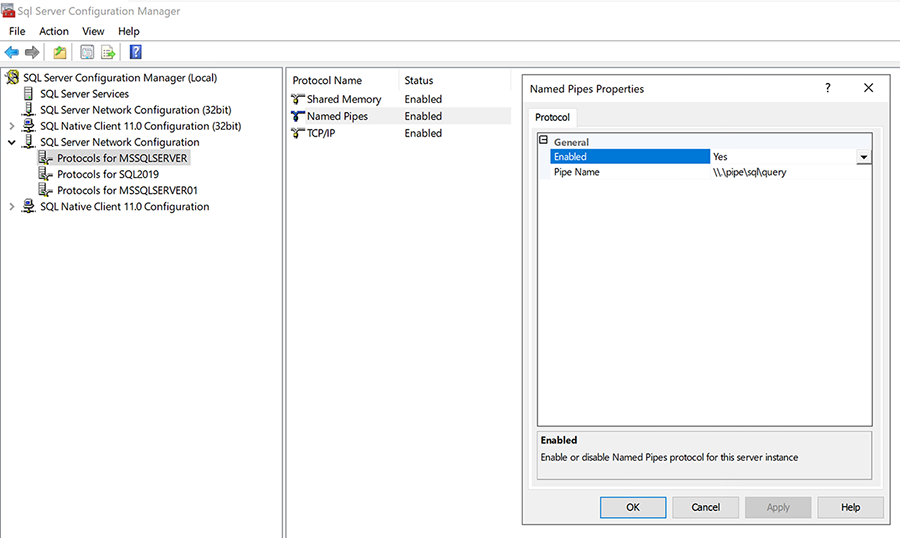The width and height of the screenshot is (900, 538).
Task: Select the Shared Memory protocol icon
Action: 298,100
